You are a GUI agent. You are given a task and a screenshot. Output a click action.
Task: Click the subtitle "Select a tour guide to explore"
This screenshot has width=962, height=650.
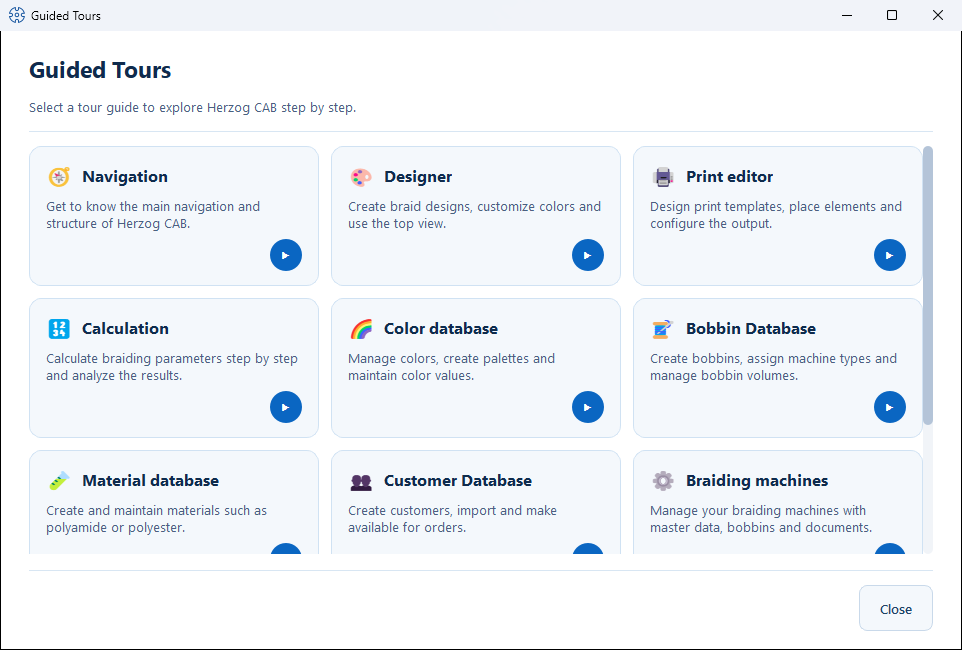tap(115, 108)
